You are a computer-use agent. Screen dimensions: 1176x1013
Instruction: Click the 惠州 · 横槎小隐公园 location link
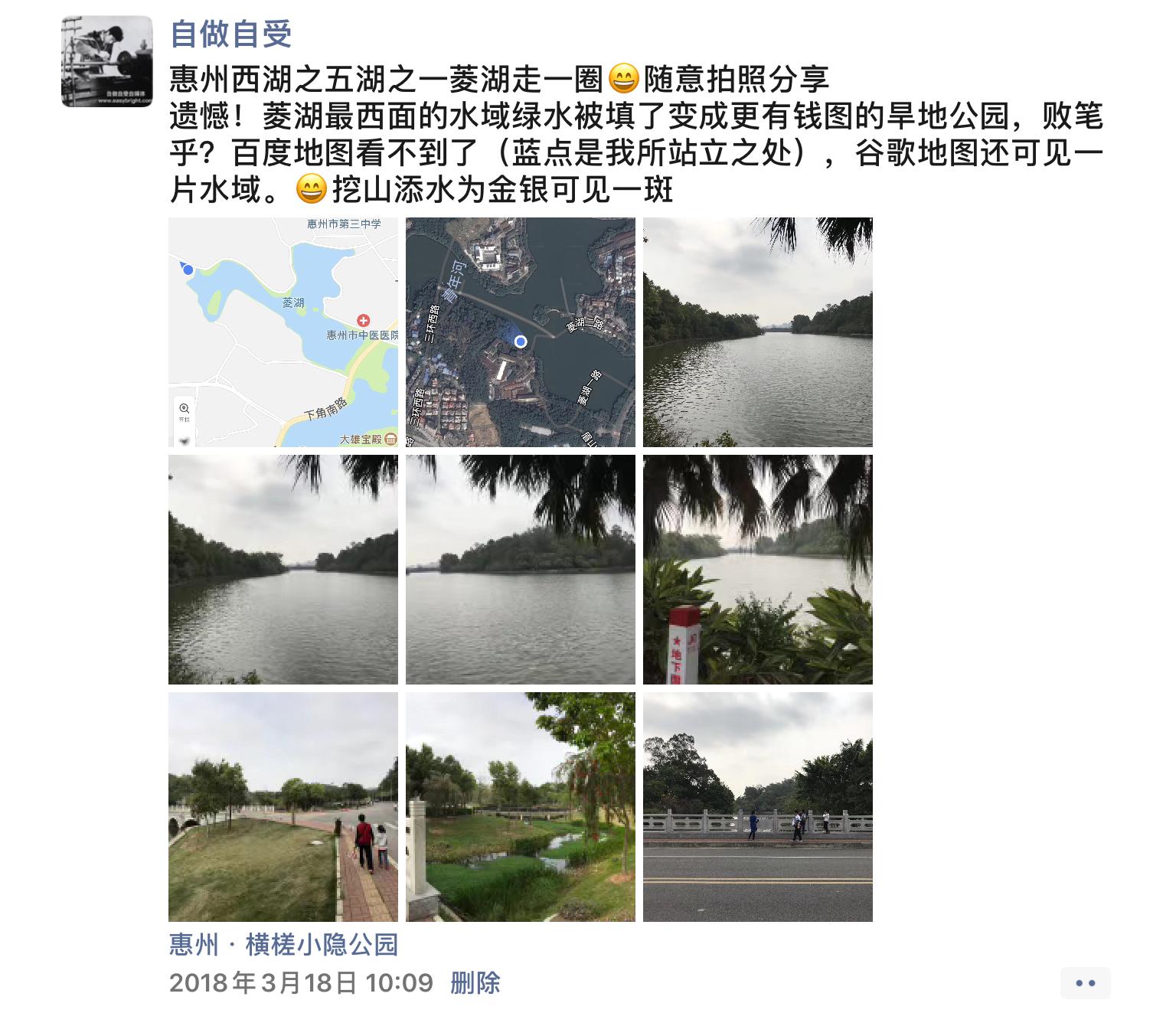pyautogui.click(x=284, y=945)
